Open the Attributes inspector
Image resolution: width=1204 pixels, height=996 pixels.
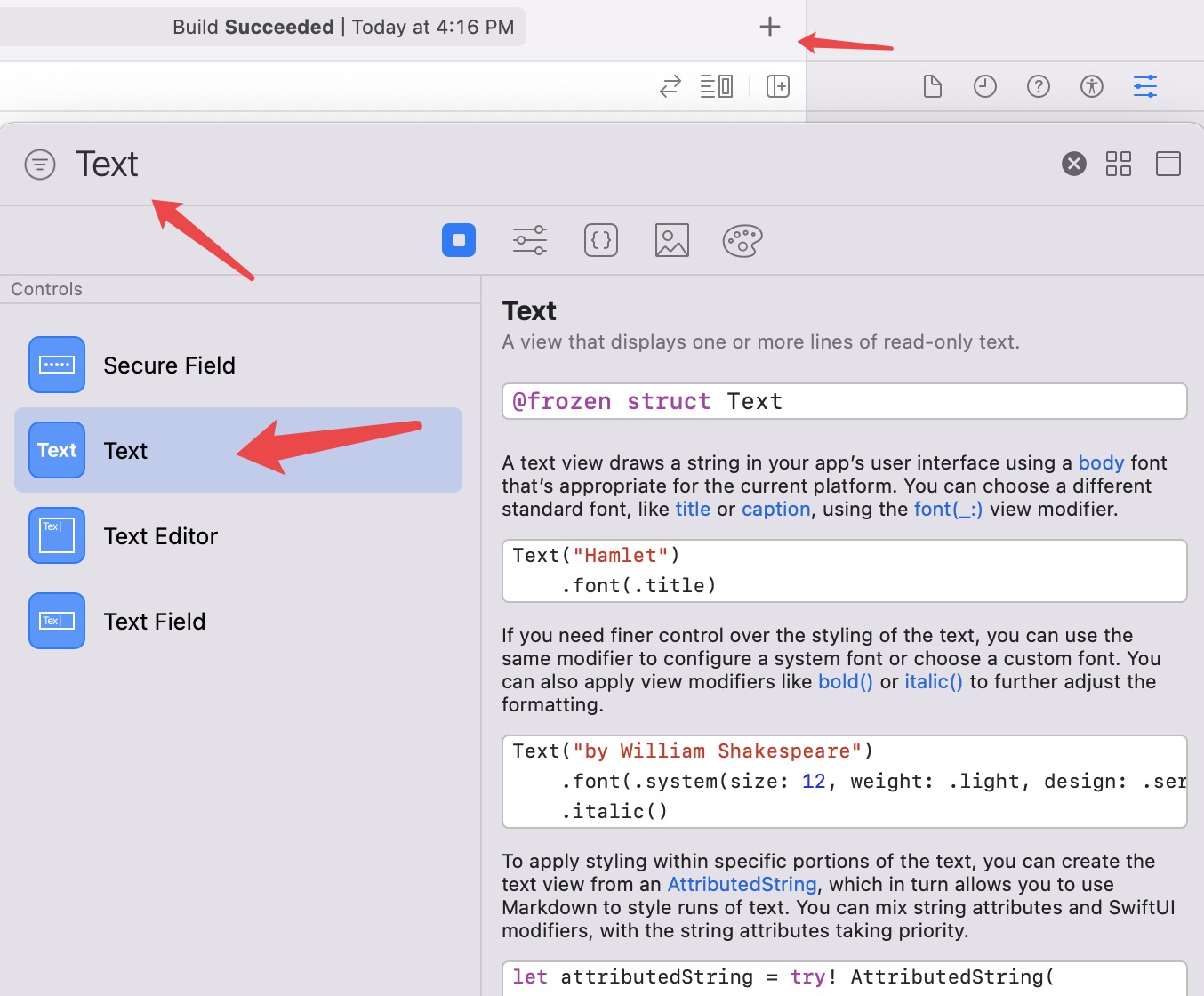pyautogui.click(x=1145, y=86)
